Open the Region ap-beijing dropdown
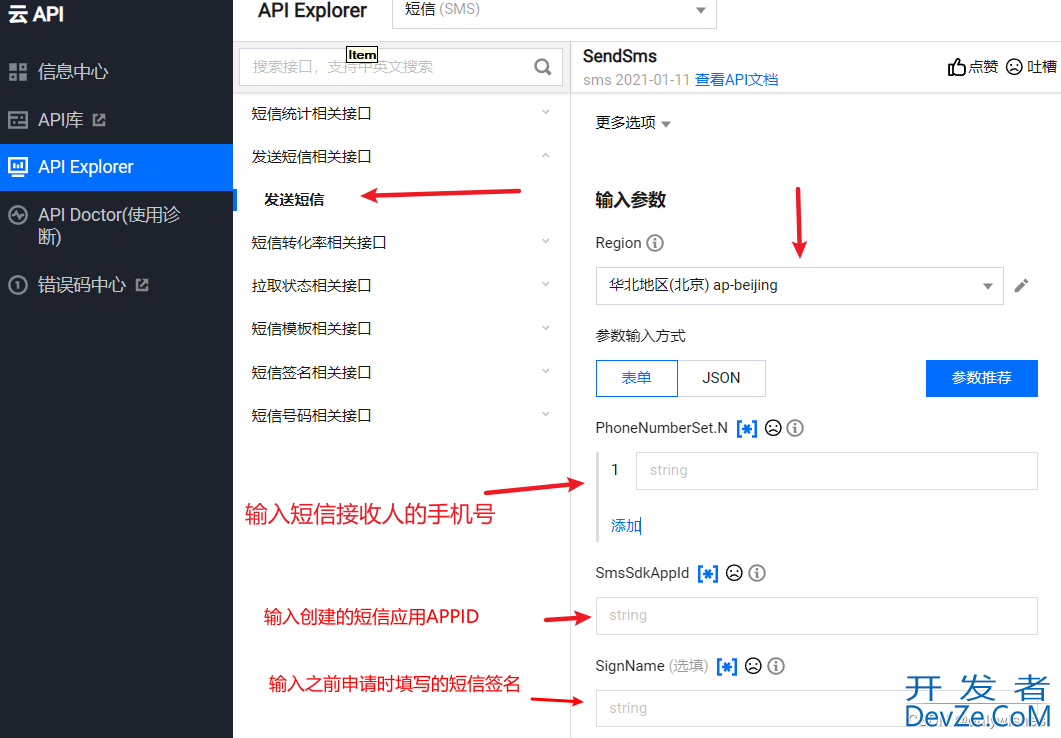 pyautogui.click(x=799, y=285)
